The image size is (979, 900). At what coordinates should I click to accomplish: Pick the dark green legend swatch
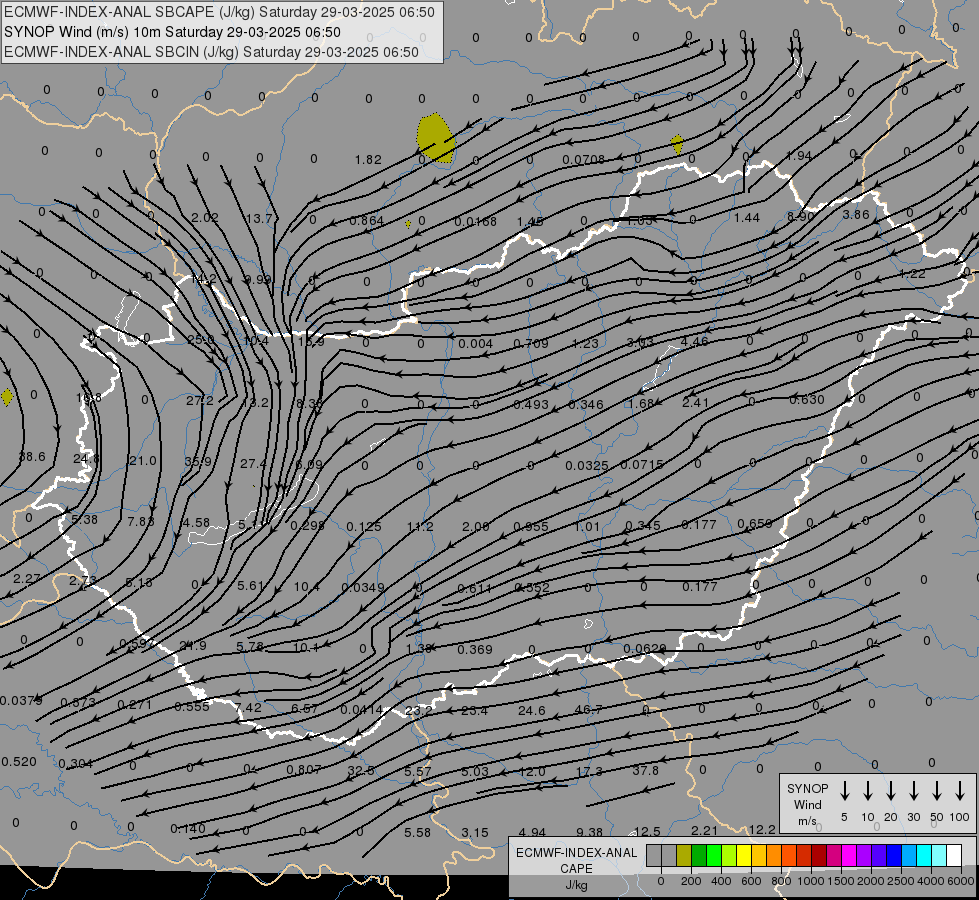click(x=699, y=855)
